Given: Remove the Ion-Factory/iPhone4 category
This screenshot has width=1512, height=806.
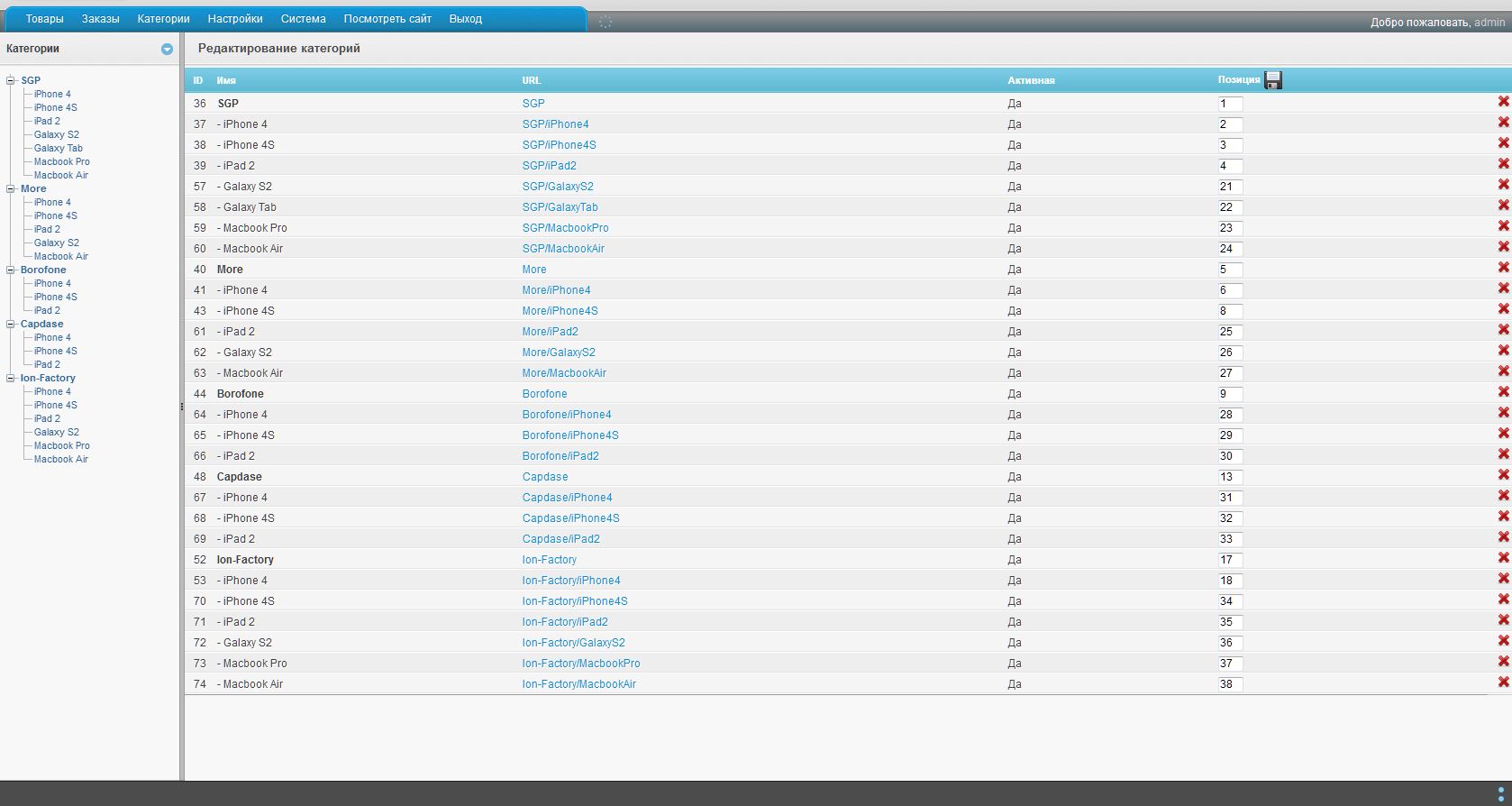Looking at the screenshot, I should pos(1503,579).
